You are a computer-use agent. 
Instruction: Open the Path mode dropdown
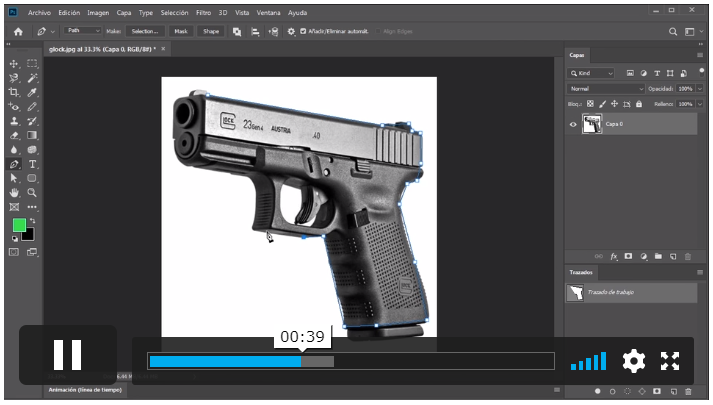[x=82, y=30]
